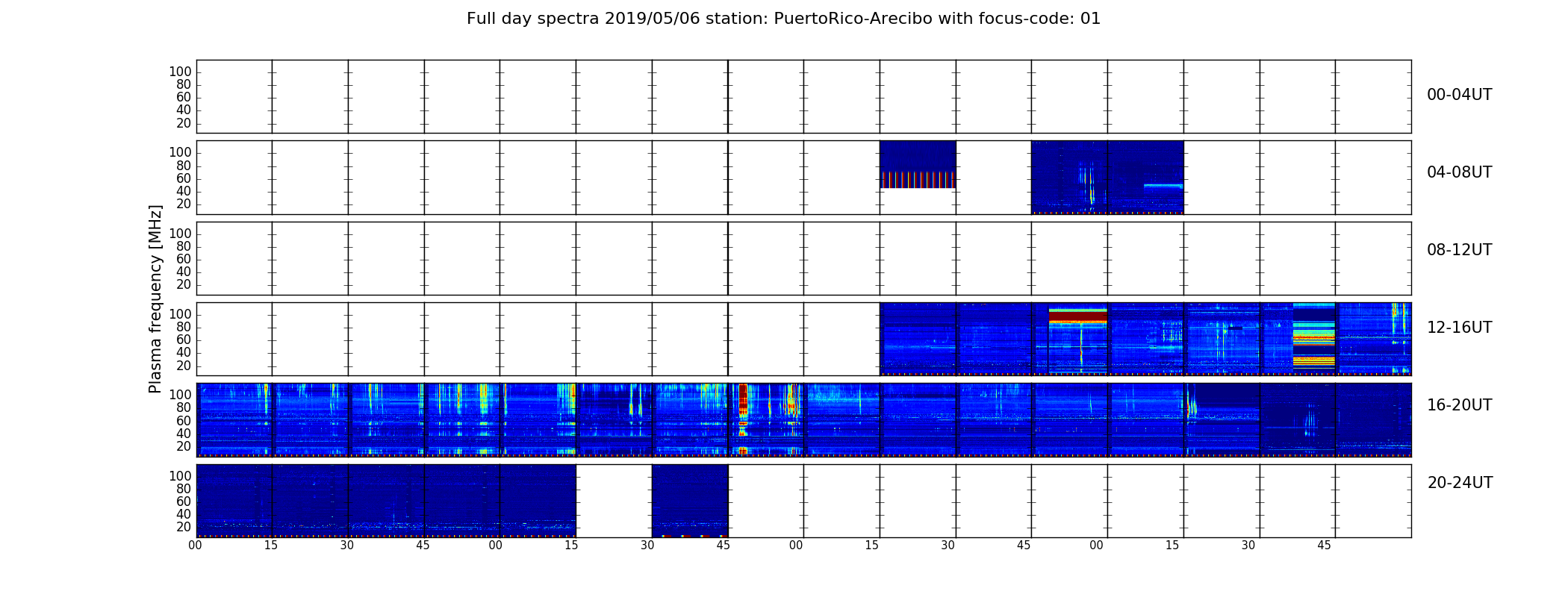Select the '12-16UT' row label
Viewport: 1568px width, 597px height.
tap(1459, 328)
